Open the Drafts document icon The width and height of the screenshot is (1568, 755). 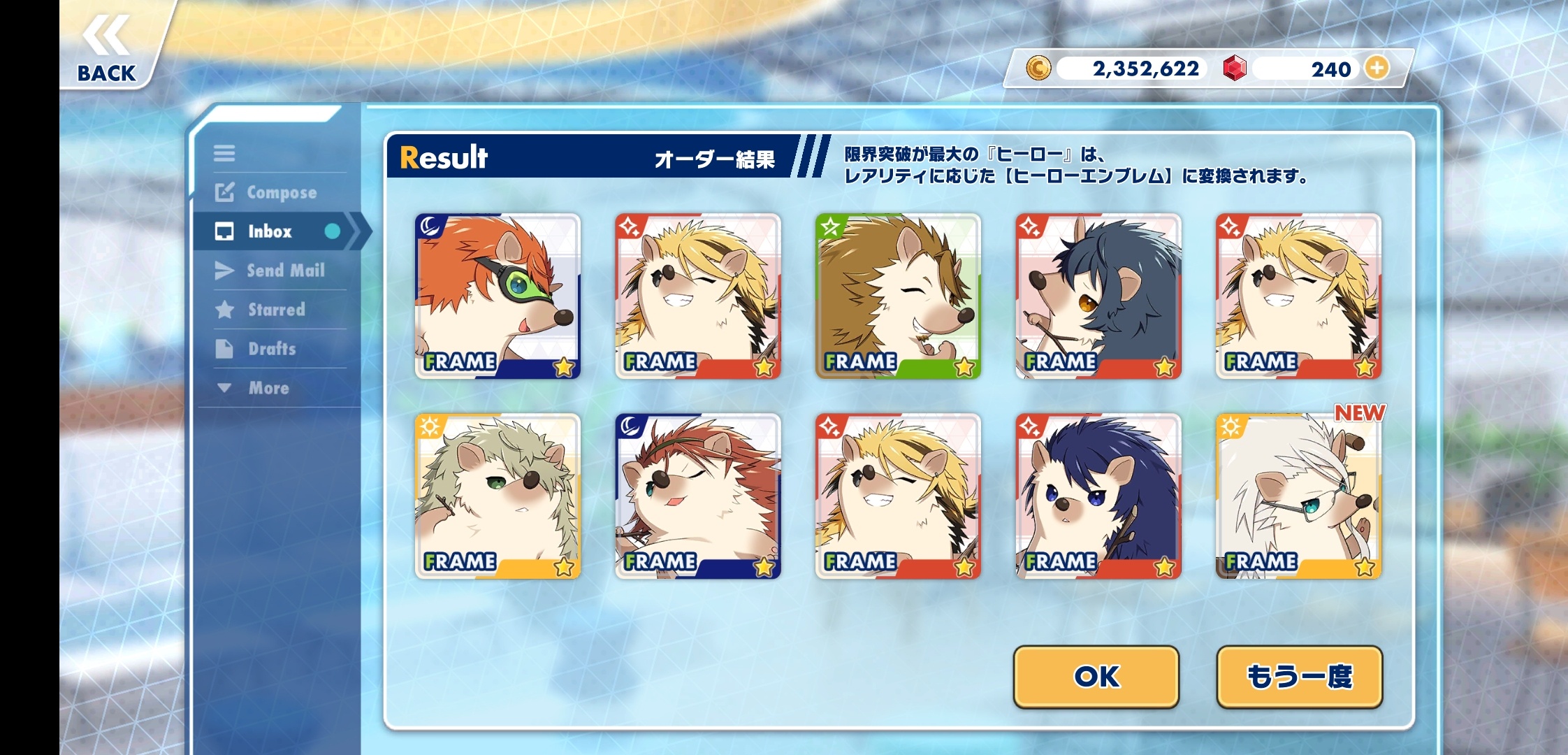click(x=224, y=348)
